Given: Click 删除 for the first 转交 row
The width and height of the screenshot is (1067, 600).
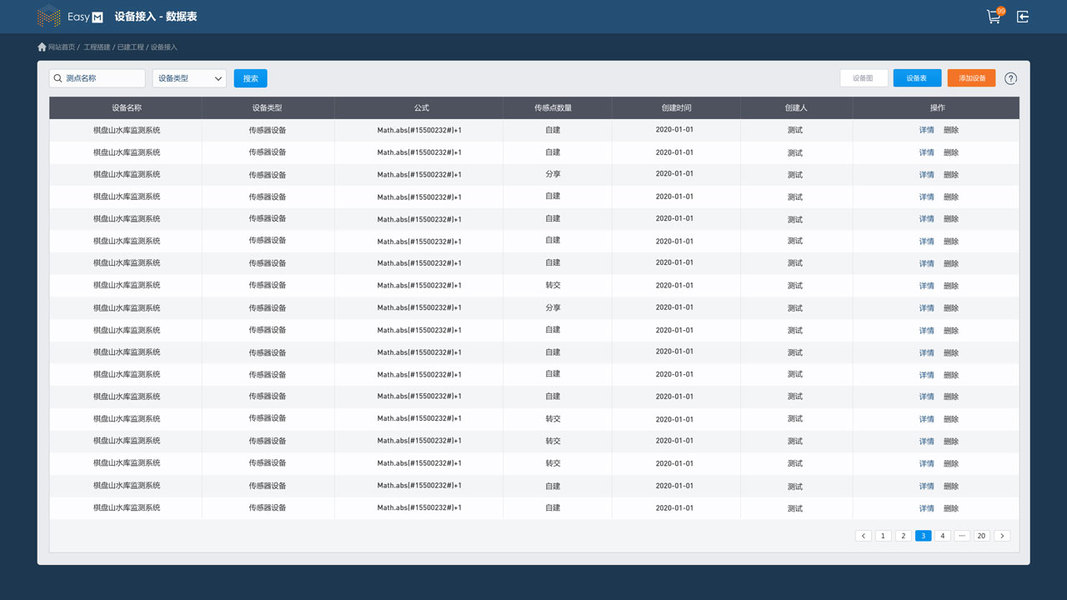Looking at the screenshot, I should pos(951,286).
